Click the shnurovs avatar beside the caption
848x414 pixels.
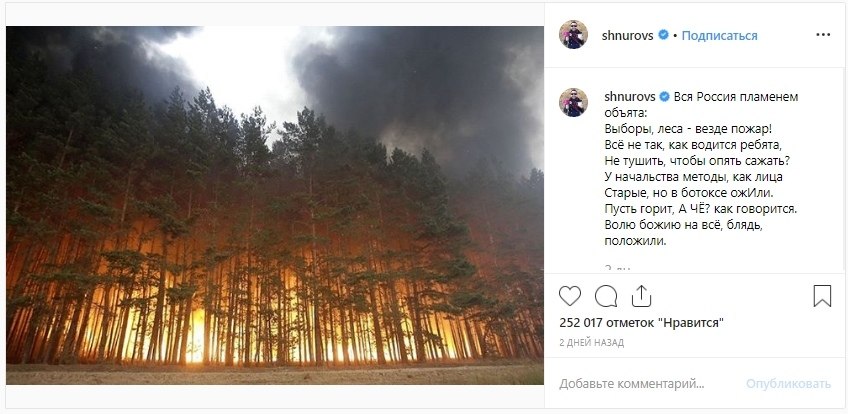click(x=573, y=102)
